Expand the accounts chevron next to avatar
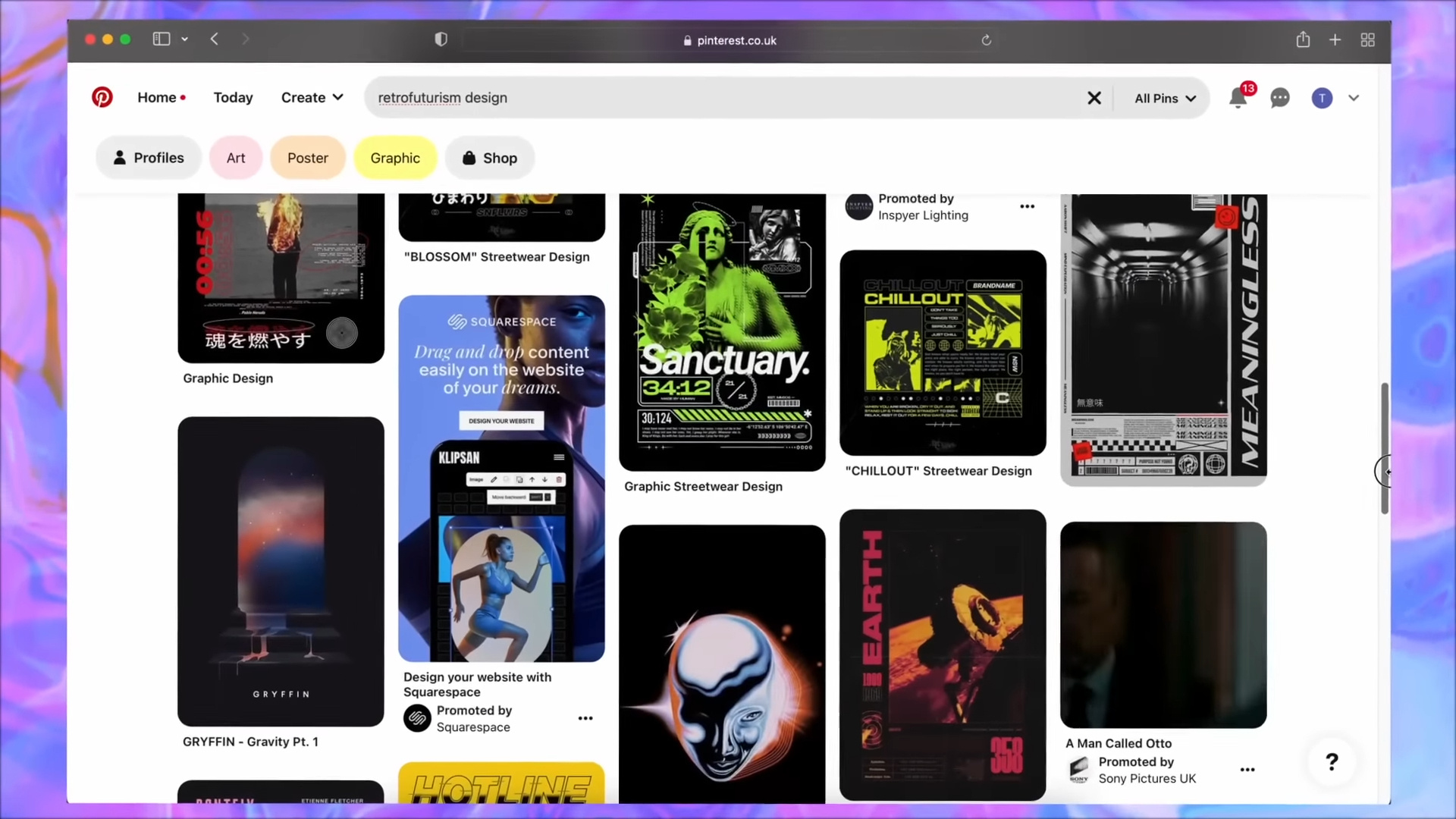 coord(1354,98)
